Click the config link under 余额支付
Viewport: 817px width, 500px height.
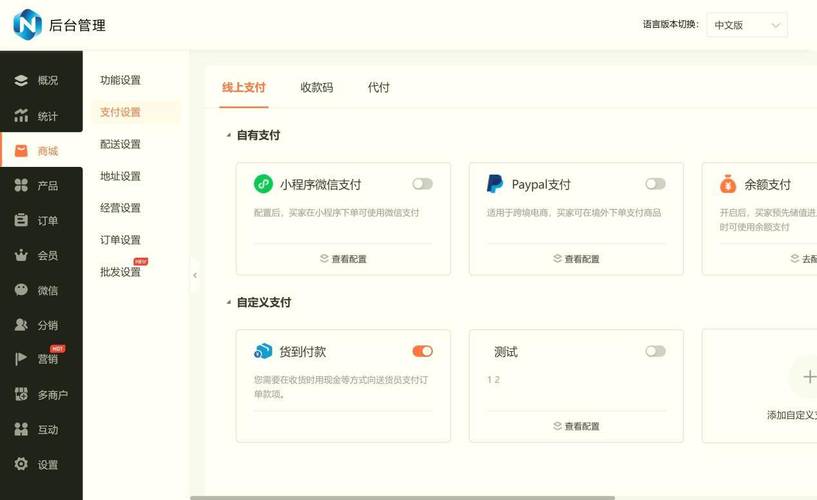pyautogui.click(x=803, y=259)
